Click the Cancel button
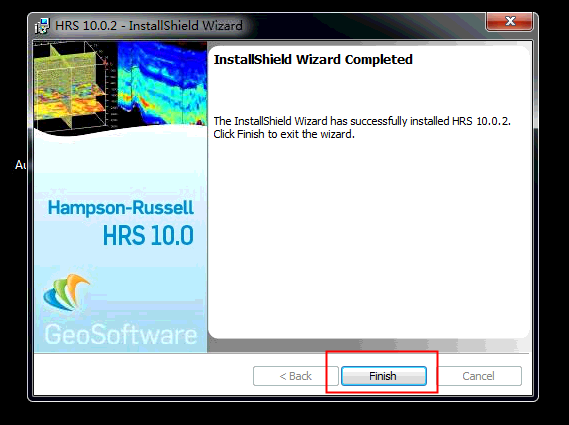 click(x=478, y=376)
